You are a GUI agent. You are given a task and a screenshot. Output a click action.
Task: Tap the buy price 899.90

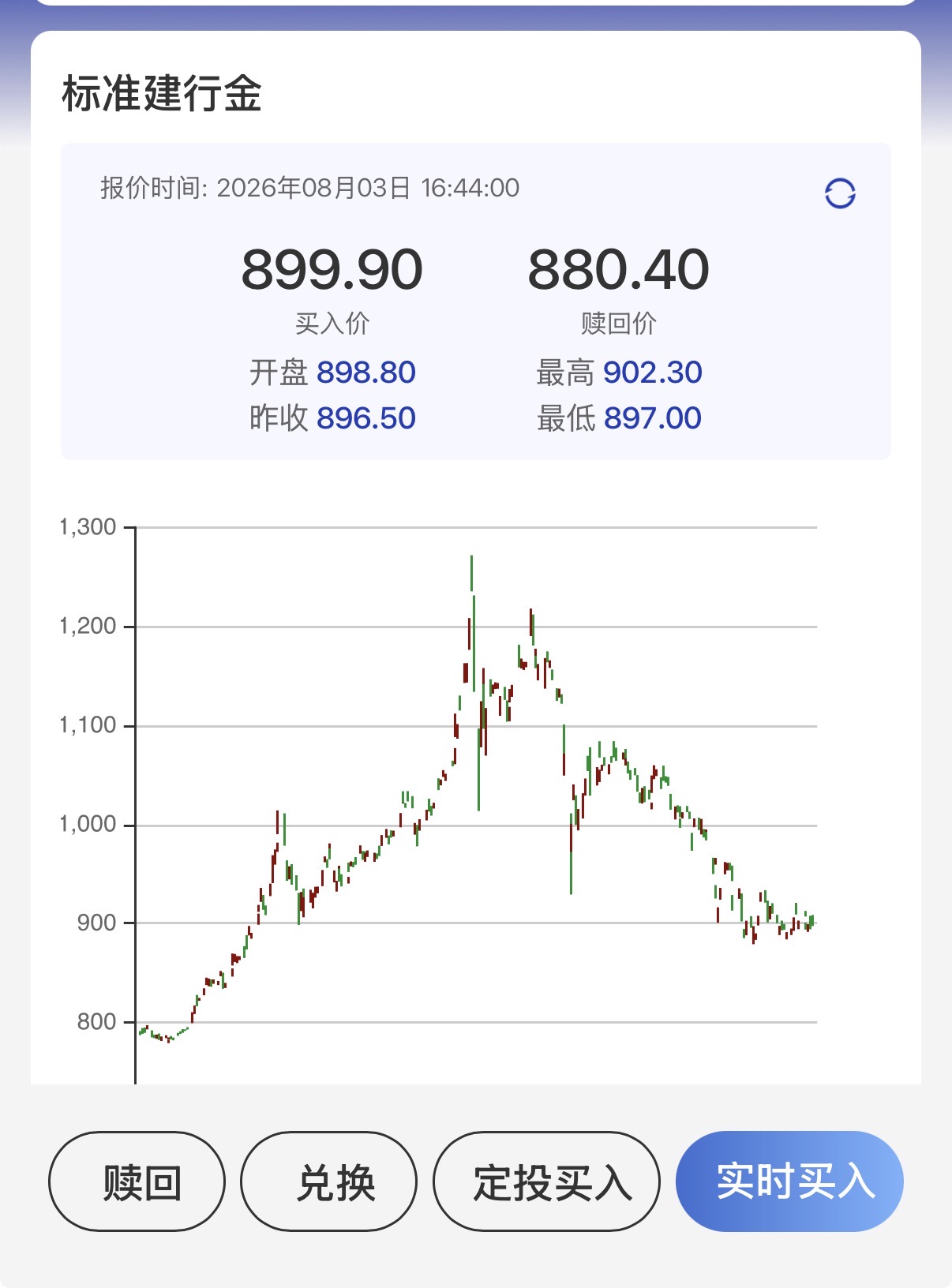click(x=332, y=269)
